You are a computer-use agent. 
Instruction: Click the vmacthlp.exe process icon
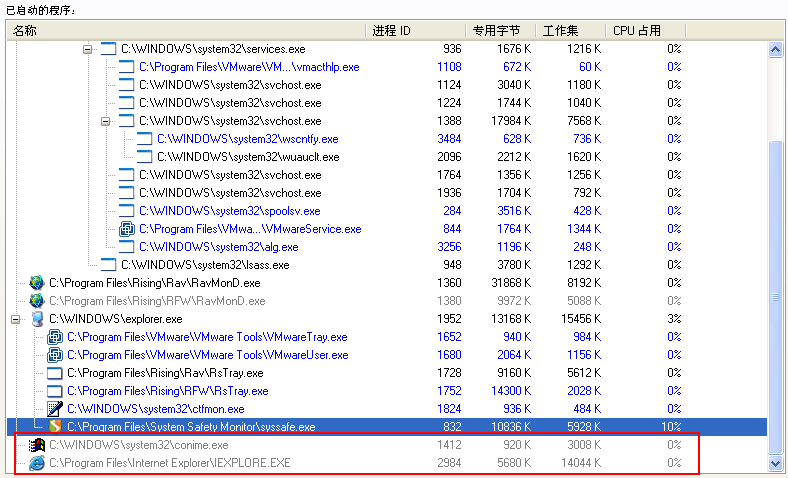pyautogui.click(x=126, y=67)
